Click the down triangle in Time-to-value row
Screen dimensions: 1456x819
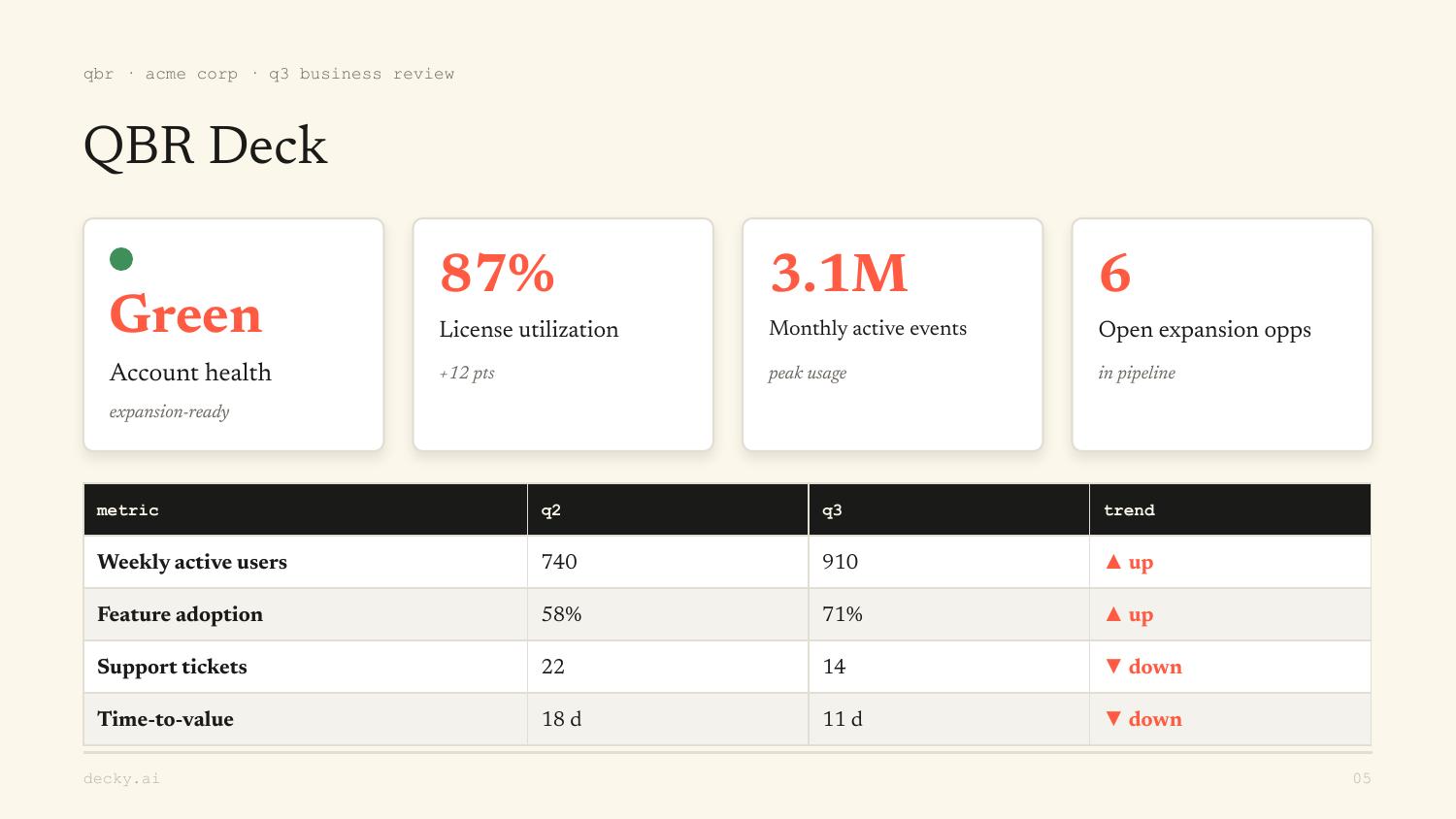click(1113, 719)
